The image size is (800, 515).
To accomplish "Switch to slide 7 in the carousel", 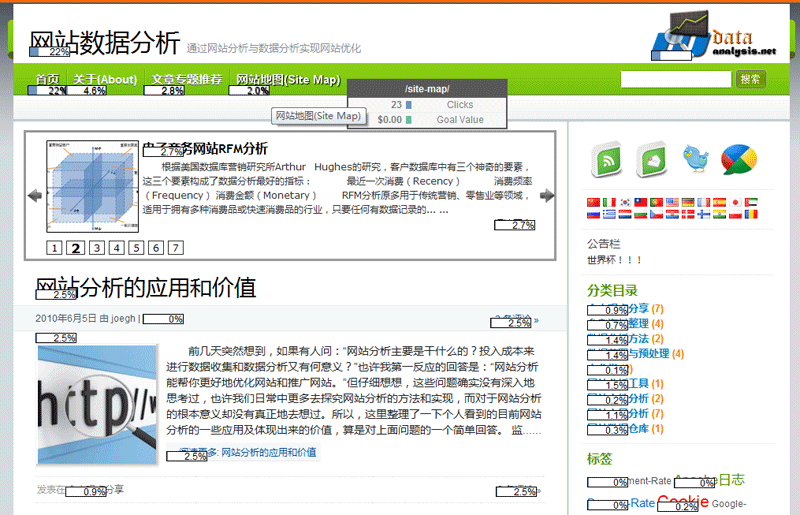I will [176, 248].
